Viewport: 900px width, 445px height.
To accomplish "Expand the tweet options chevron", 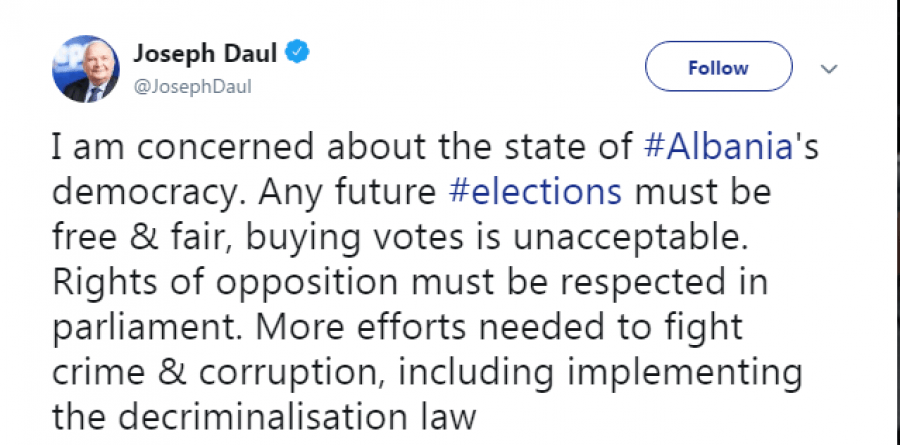I will tap(828, 69).
